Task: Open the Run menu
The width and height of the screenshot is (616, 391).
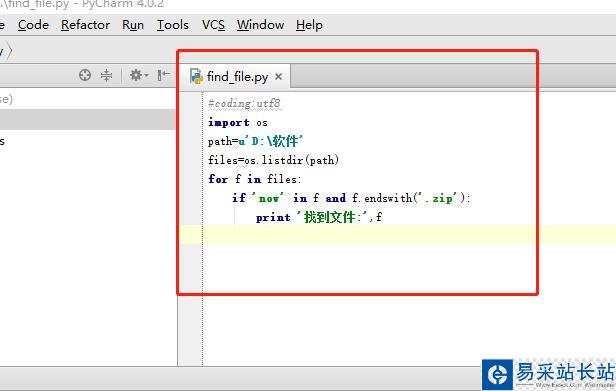Action: tap(133, 25)
